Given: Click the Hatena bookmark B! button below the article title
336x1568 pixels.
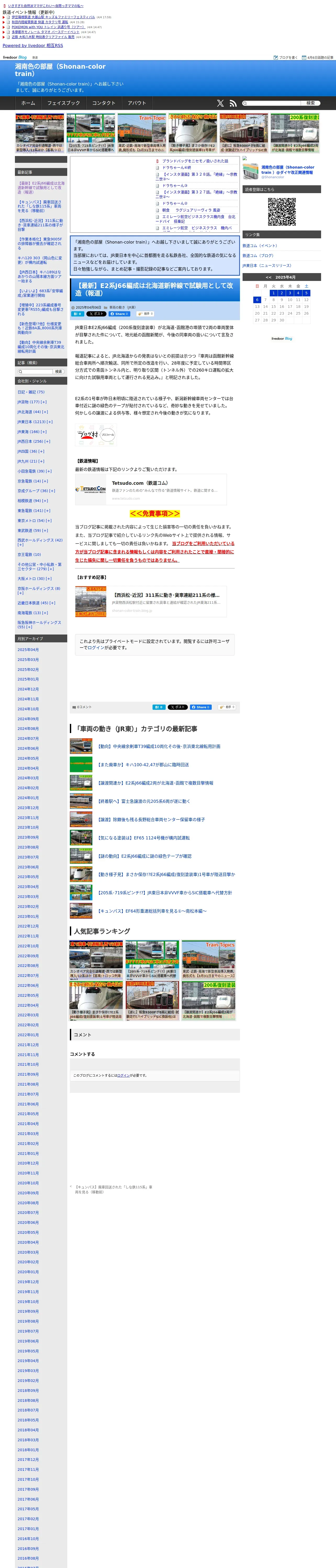Looking at the screenshot, I should pyautogui.click(x=77, y=314).
